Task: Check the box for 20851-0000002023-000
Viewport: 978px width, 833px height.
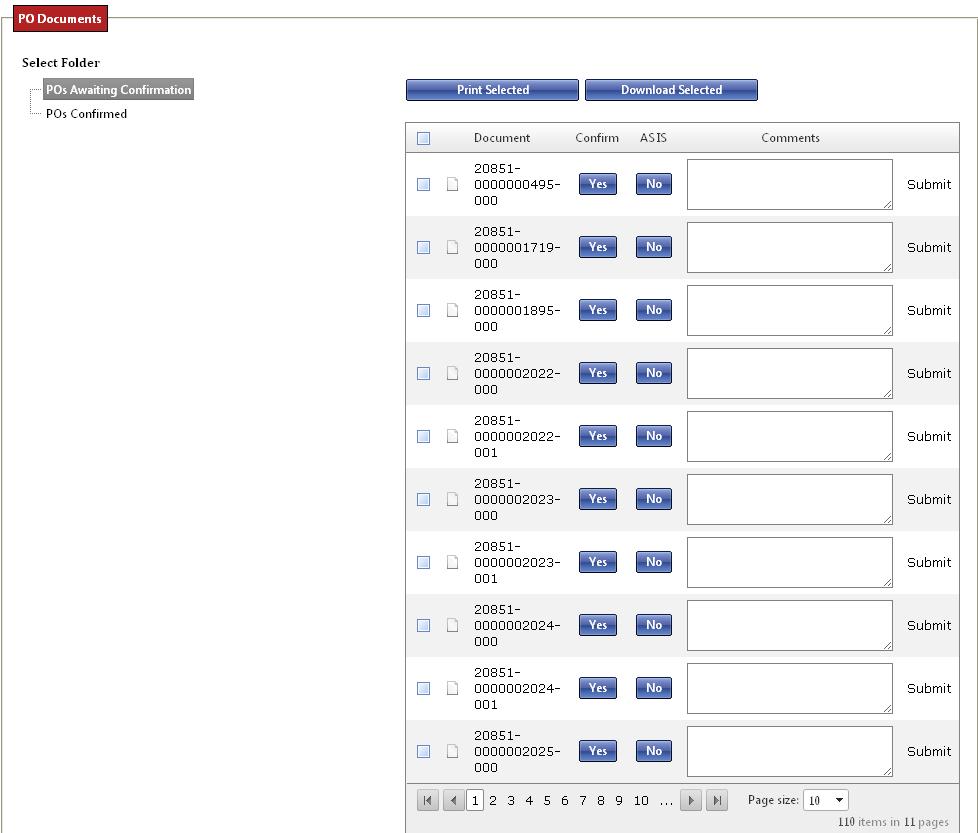Action: click(424, 499)
